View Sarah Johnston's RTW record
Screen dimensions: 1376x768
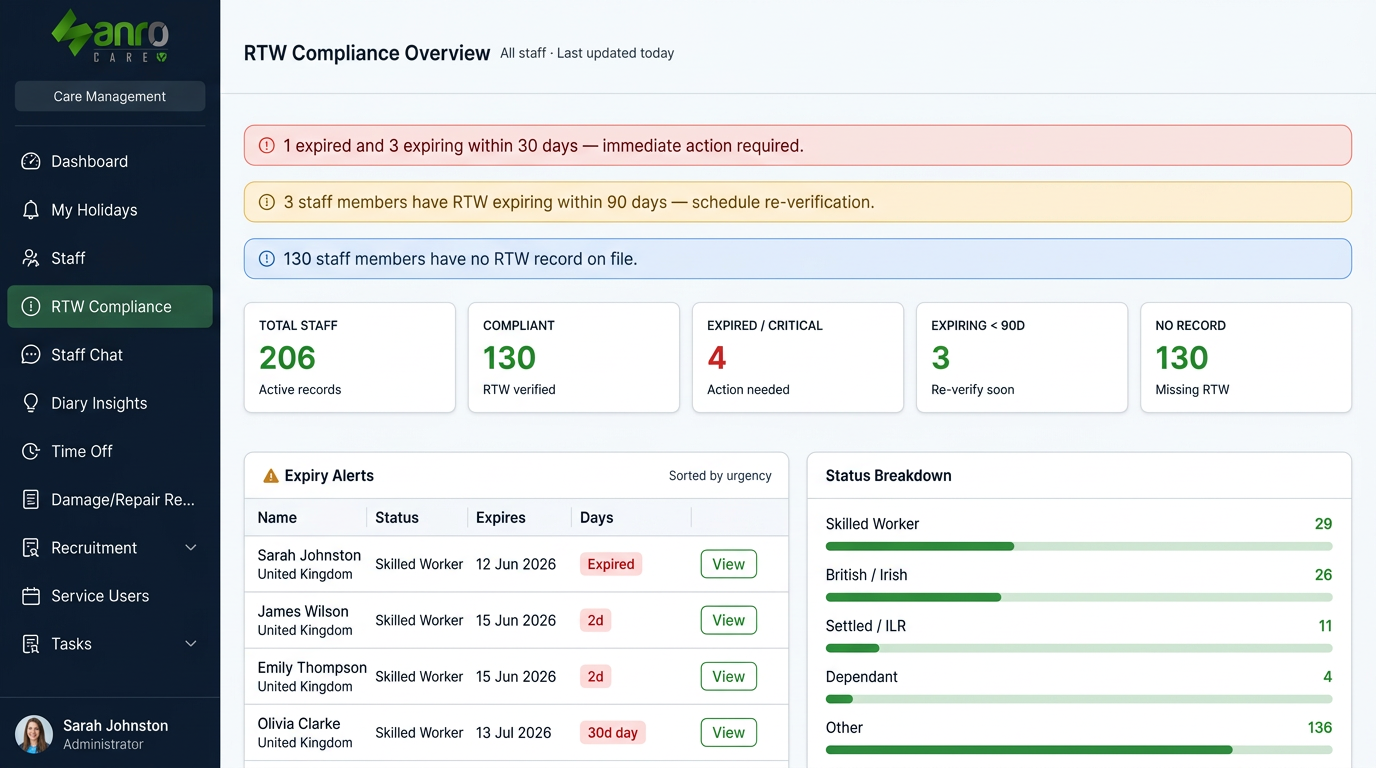point(728,564)
